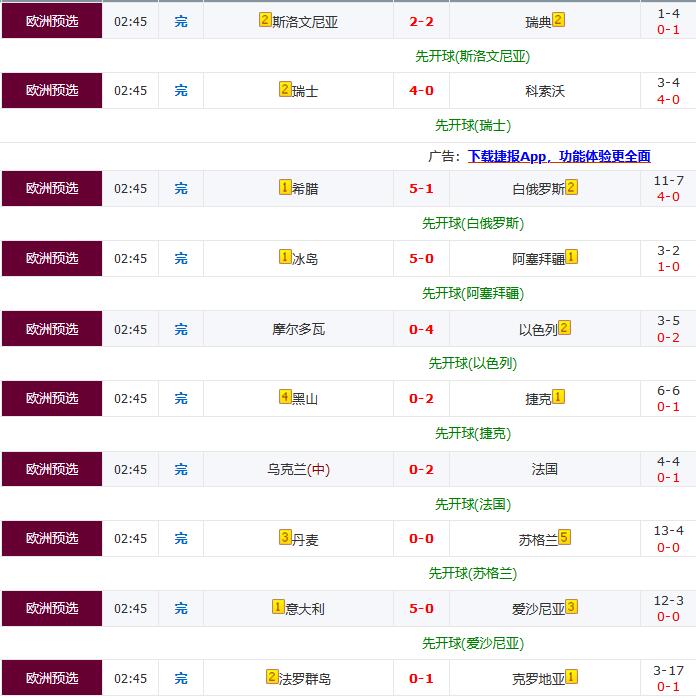Open the 4-0 score of 瑞士 vs 科索沃

click(421, 90)
